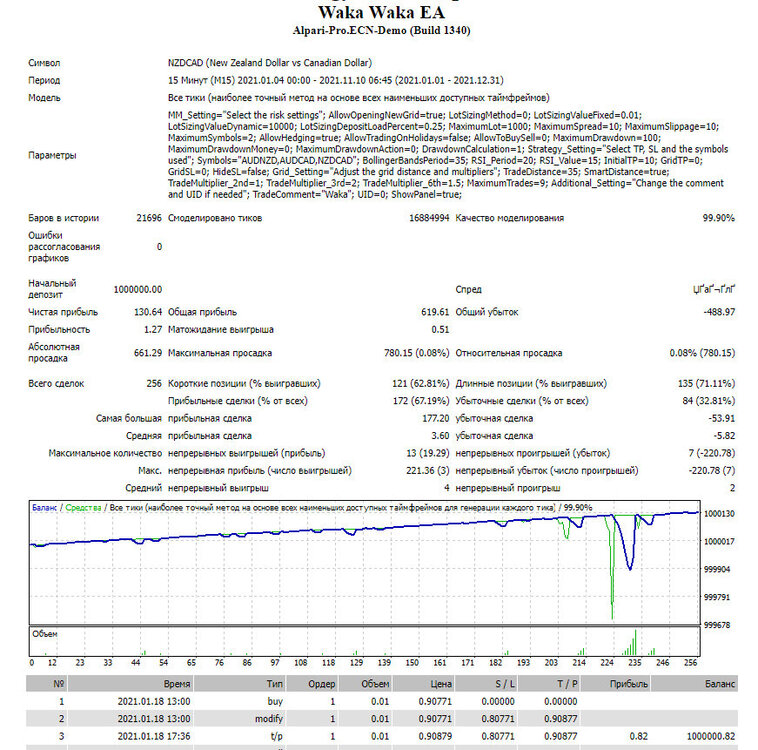Click the 'Общий убыток' label
The width and height of the screenshot is (758, 750).
coord(486,312)
